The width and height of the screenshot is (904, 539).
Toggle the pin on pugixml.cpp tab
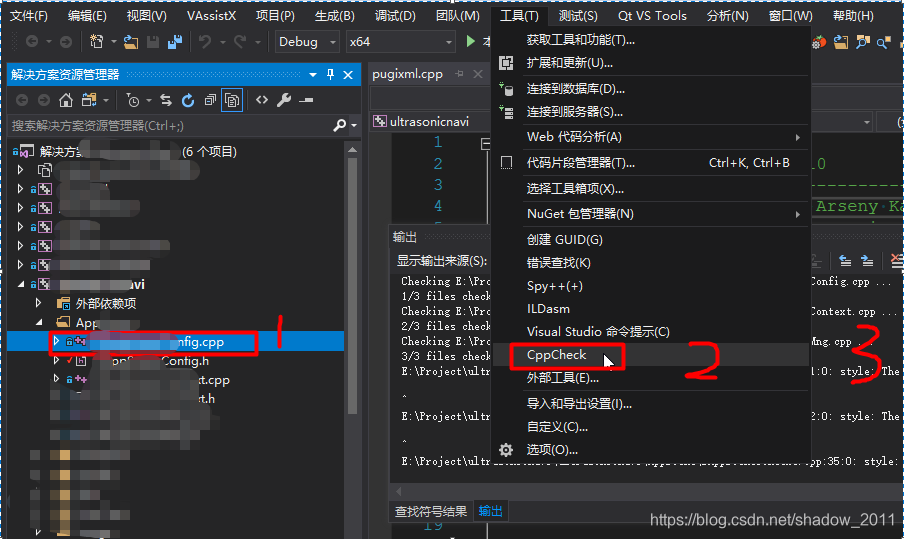pyautogui.click(x=459, y=74)
